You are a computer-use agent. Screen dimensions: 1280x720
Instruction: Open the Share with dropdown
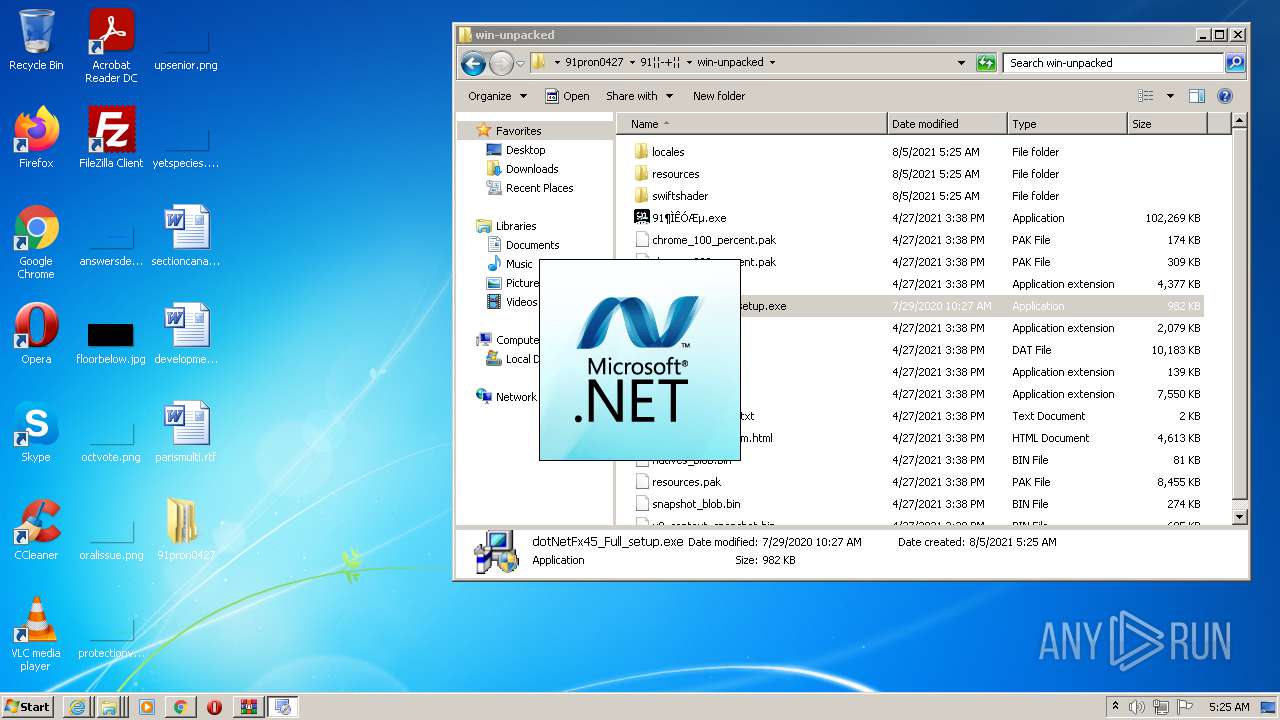pyautogui.click(x=639, y=96)
